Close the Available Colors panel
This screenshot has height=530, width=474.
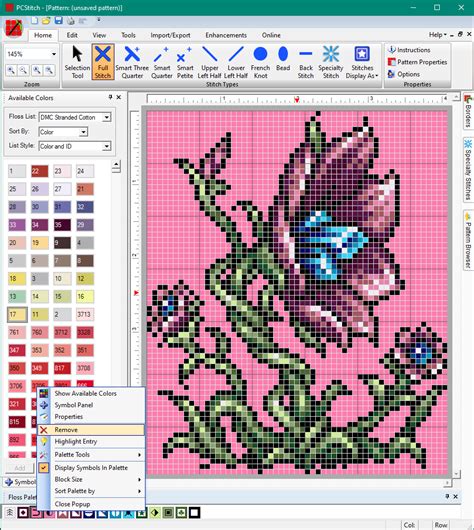[119, 97]
